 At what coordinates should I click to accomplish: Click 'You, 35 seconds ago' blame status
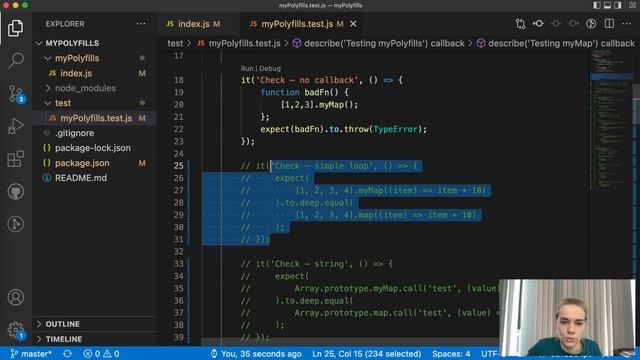256,353
